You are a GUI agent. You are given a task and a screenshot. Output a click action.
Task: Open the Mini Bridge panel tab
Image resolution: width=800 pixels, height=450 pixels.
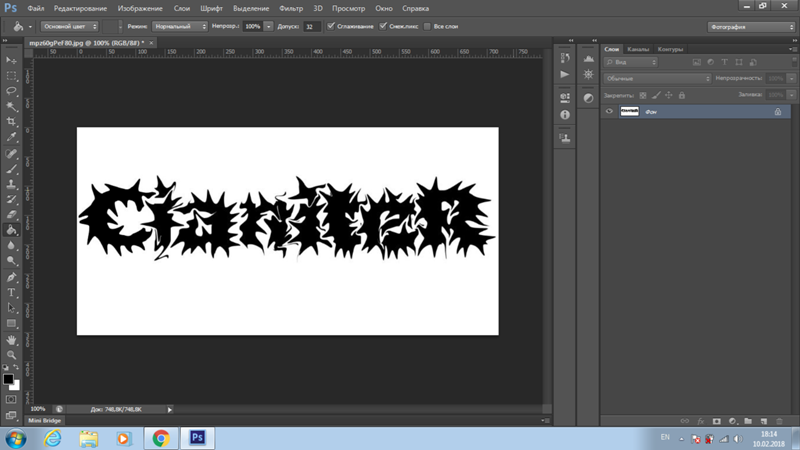coord(44,420)
